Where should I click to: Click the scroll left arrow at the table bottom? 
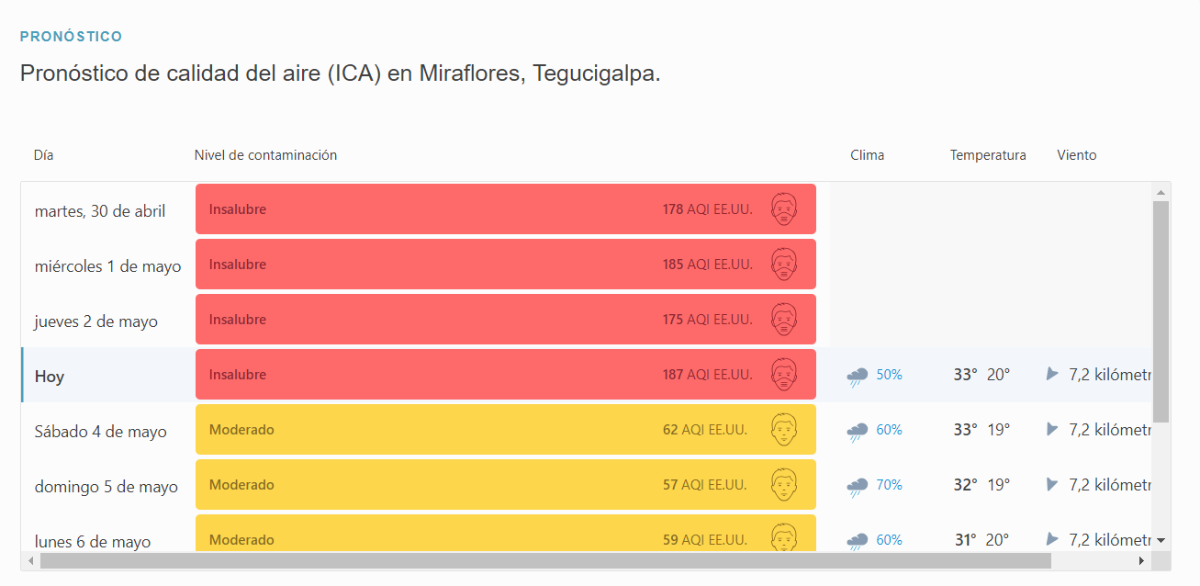click(31, 561)
